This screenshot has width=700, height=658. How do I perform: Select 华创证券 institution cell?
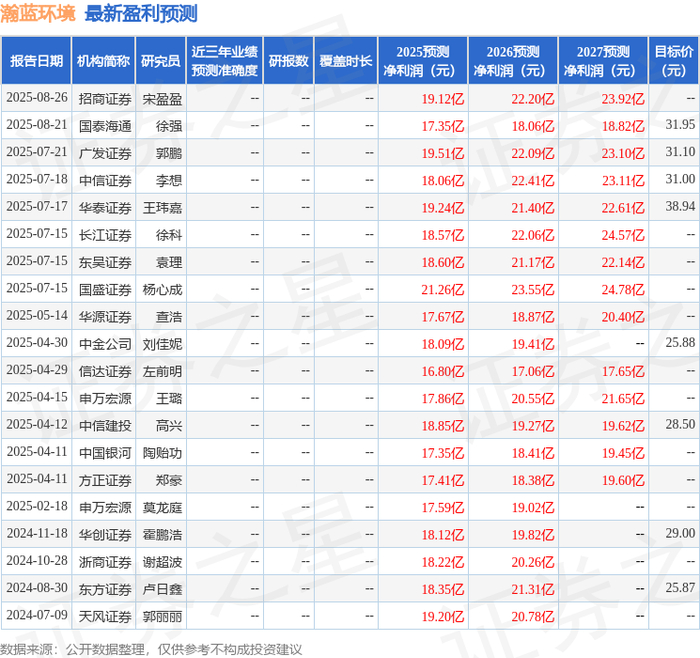105,534
